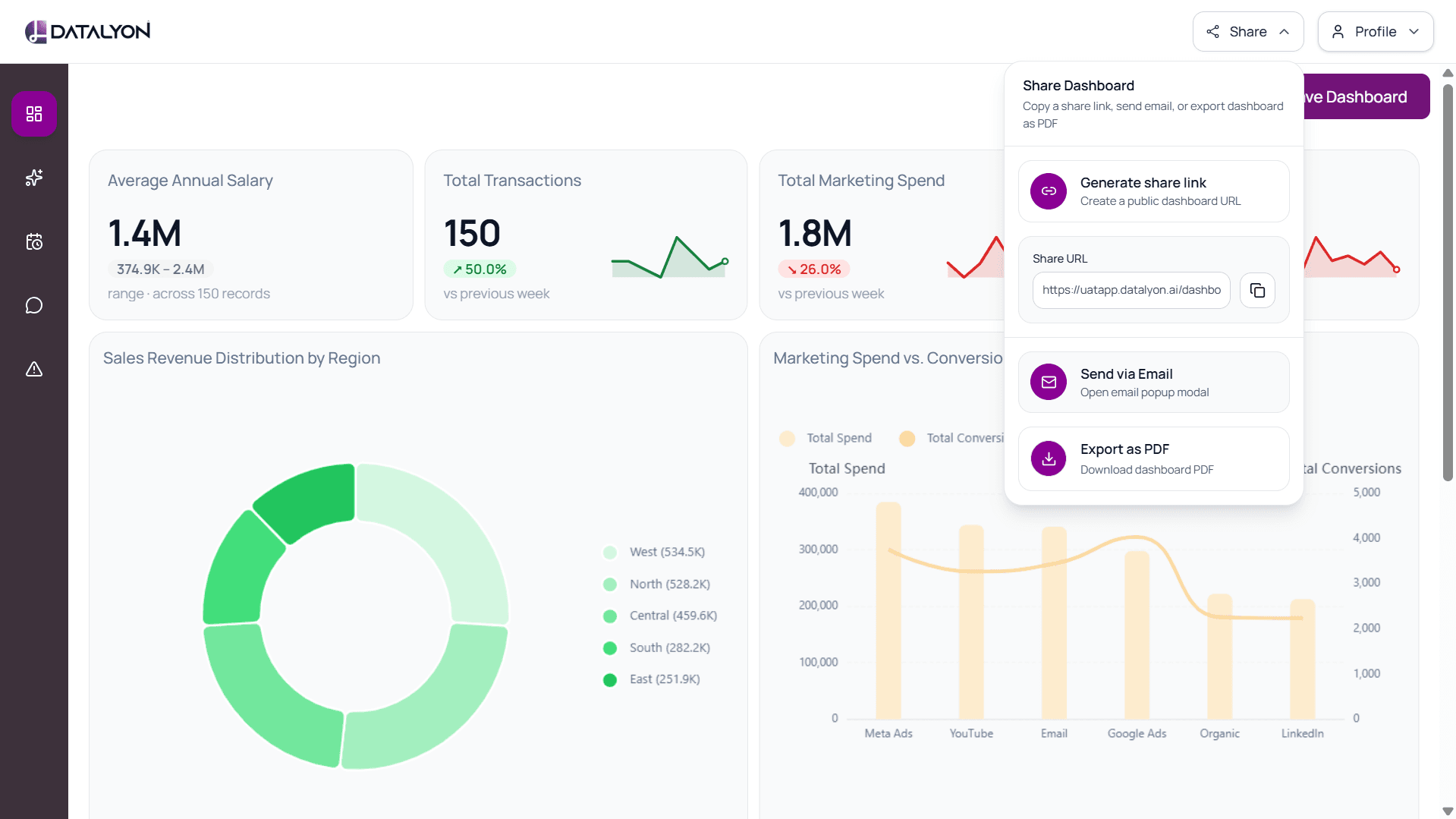Click the Share URL text field
The height and width of the screenshot is (819, 1456).
[x=1131, y=290]
